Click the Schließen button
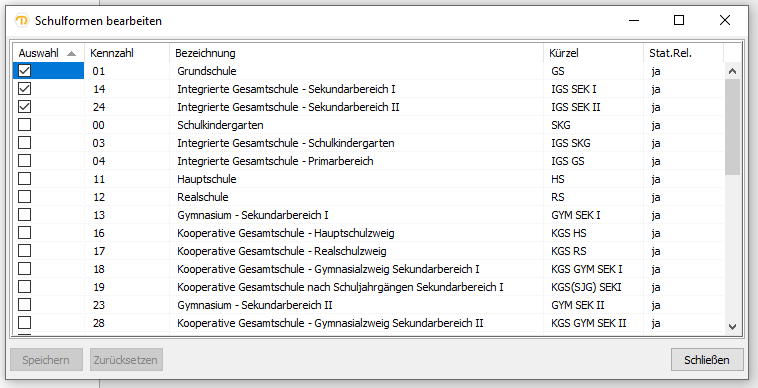Image resolution: width=758 pixels, height=388 pixels. (x=707, y=360)
